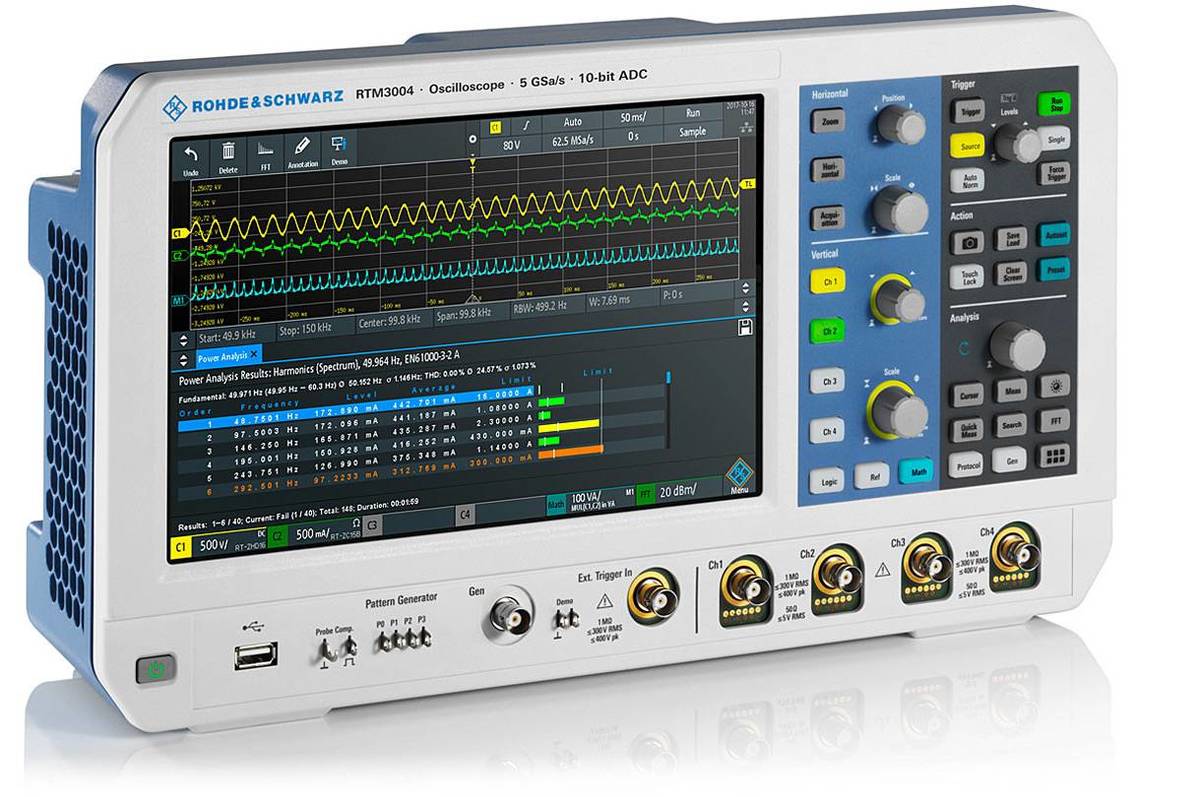Push the Zoom button in Horizontal section
Screen dimensions: 1200x797
tap(829, 121)
